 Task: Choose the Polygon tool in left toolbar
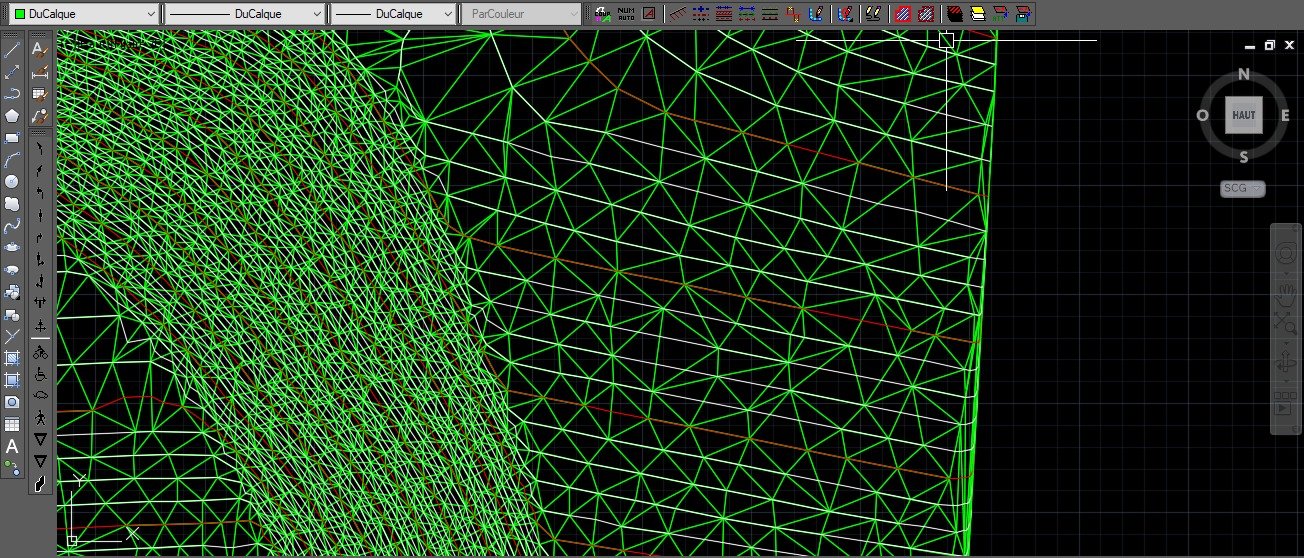pyautogui.click(x=12, y=115)
